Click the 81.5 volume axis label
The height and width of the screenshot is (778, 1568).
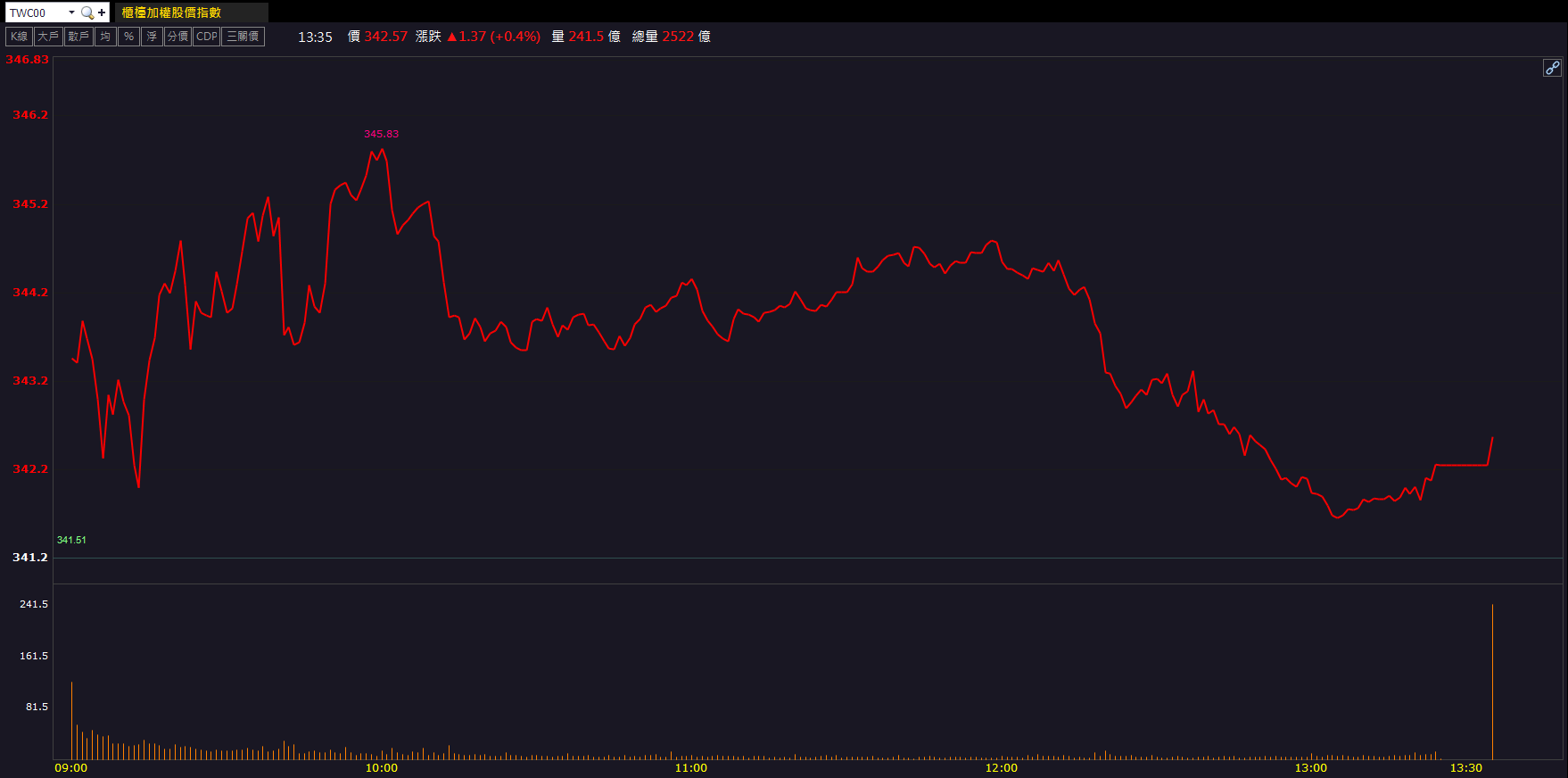37,707
